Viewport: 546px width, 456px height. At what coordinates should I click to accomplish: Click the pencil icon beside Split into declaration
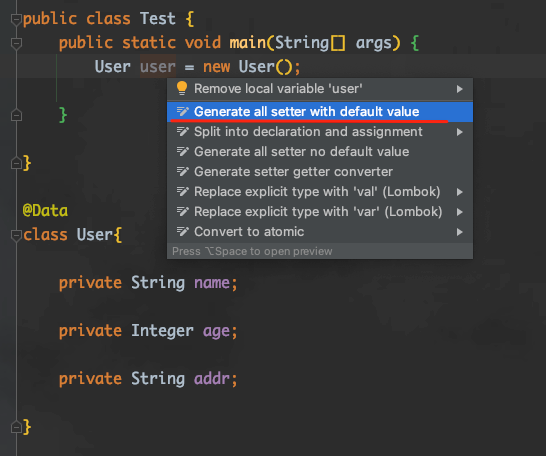182,132
